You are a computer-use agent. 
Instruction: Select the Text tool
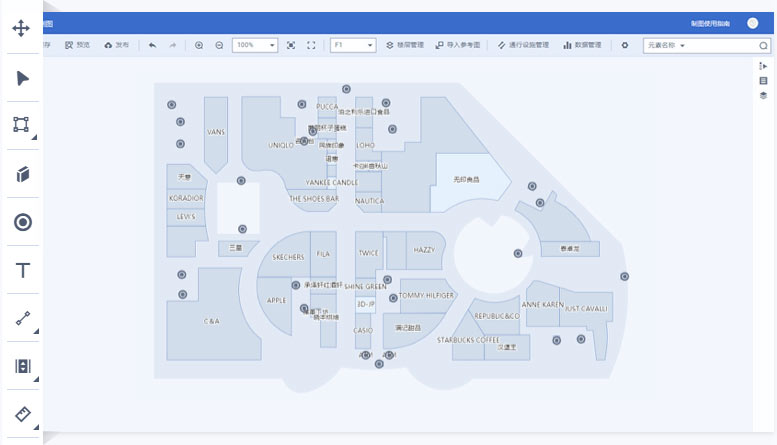(21, 270)
